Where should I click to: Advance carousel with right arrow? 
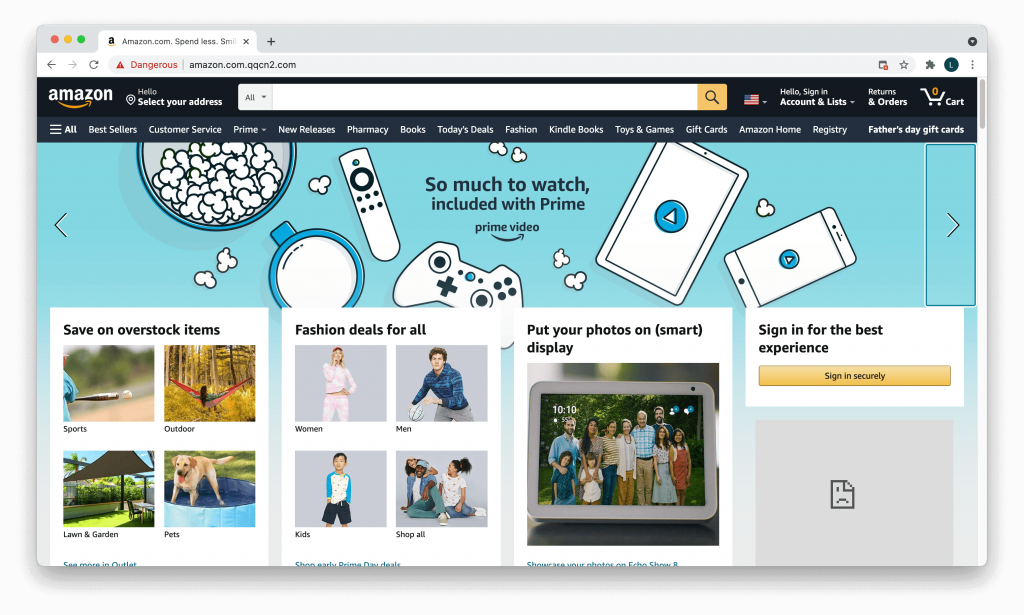click(952, 226)
